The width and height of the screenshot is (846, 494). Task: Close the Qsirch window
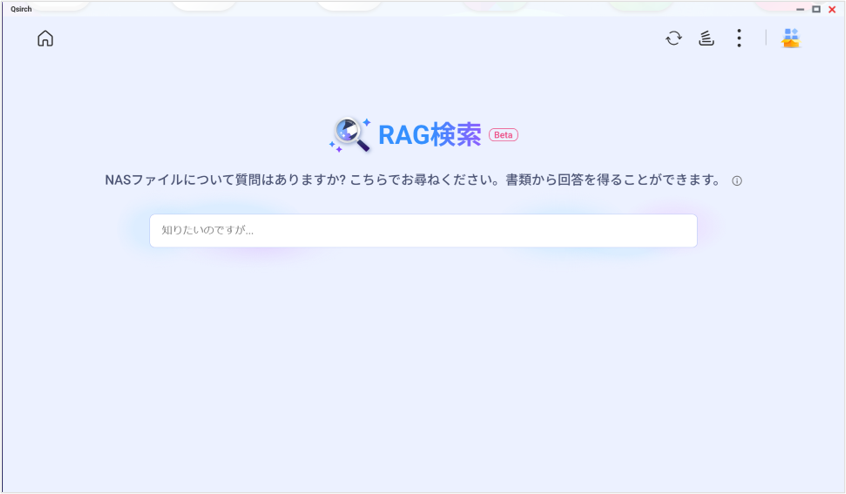coord(832,9)
